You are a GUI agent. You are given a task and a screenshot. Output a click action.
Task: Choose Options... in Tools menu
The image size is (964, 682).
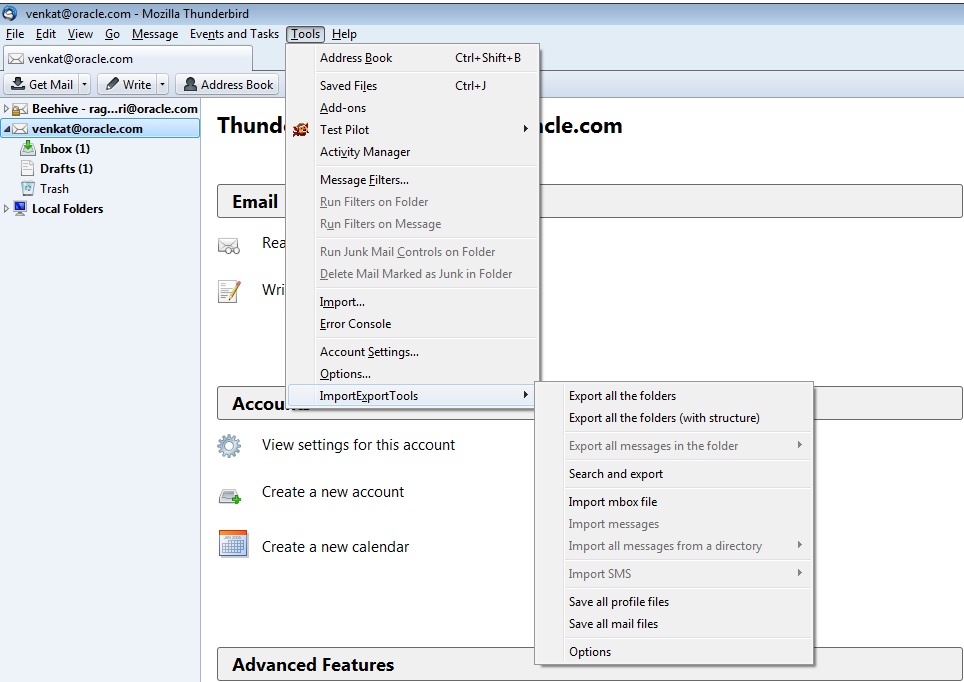tap(413, 374)
